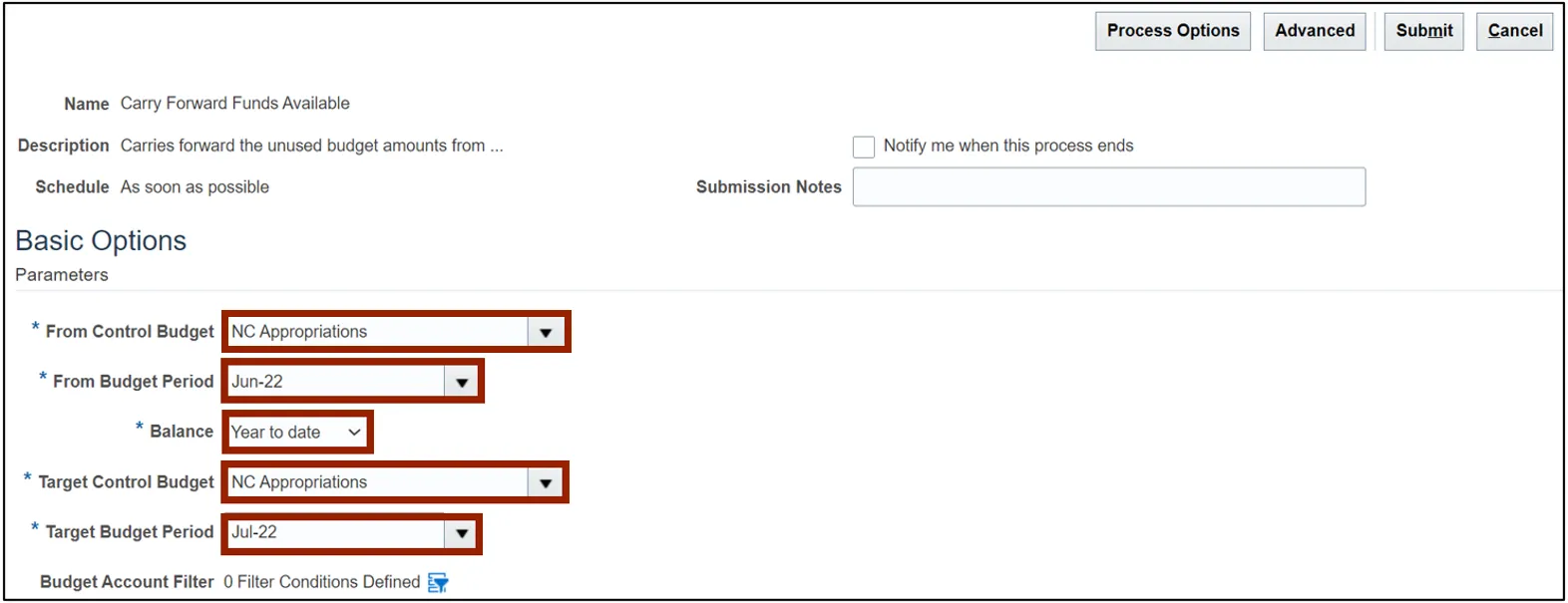Viewport: 1568px width, 603px height.
Task: Open the From Budget Period dropdown arrow
Action: [x=462, y=383]
